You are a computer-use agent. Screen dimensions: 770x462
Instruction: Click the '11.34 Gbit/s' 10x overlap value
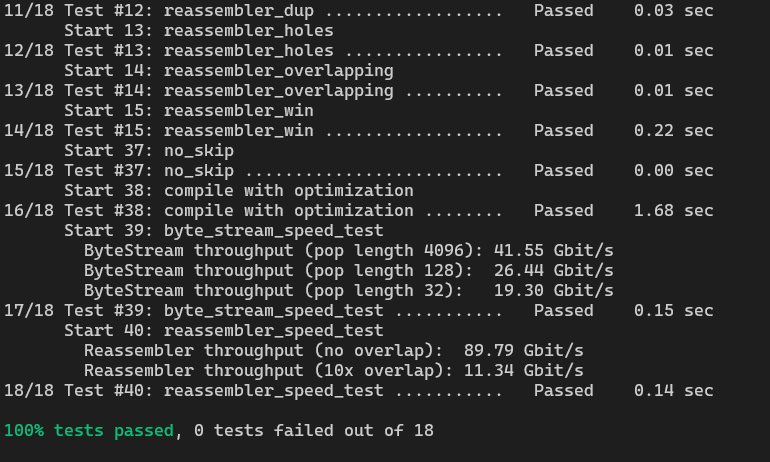coord(524,371)
